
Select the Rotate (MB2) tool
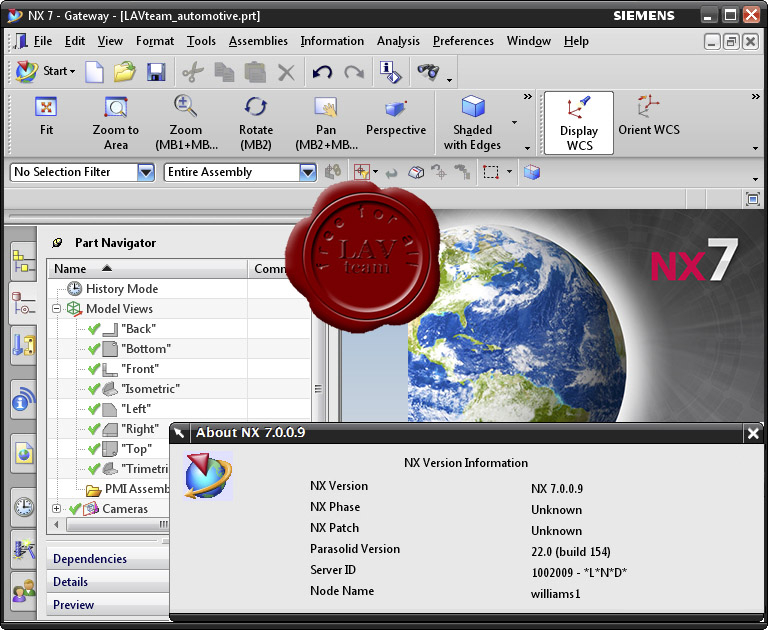(x=256, y=123)
